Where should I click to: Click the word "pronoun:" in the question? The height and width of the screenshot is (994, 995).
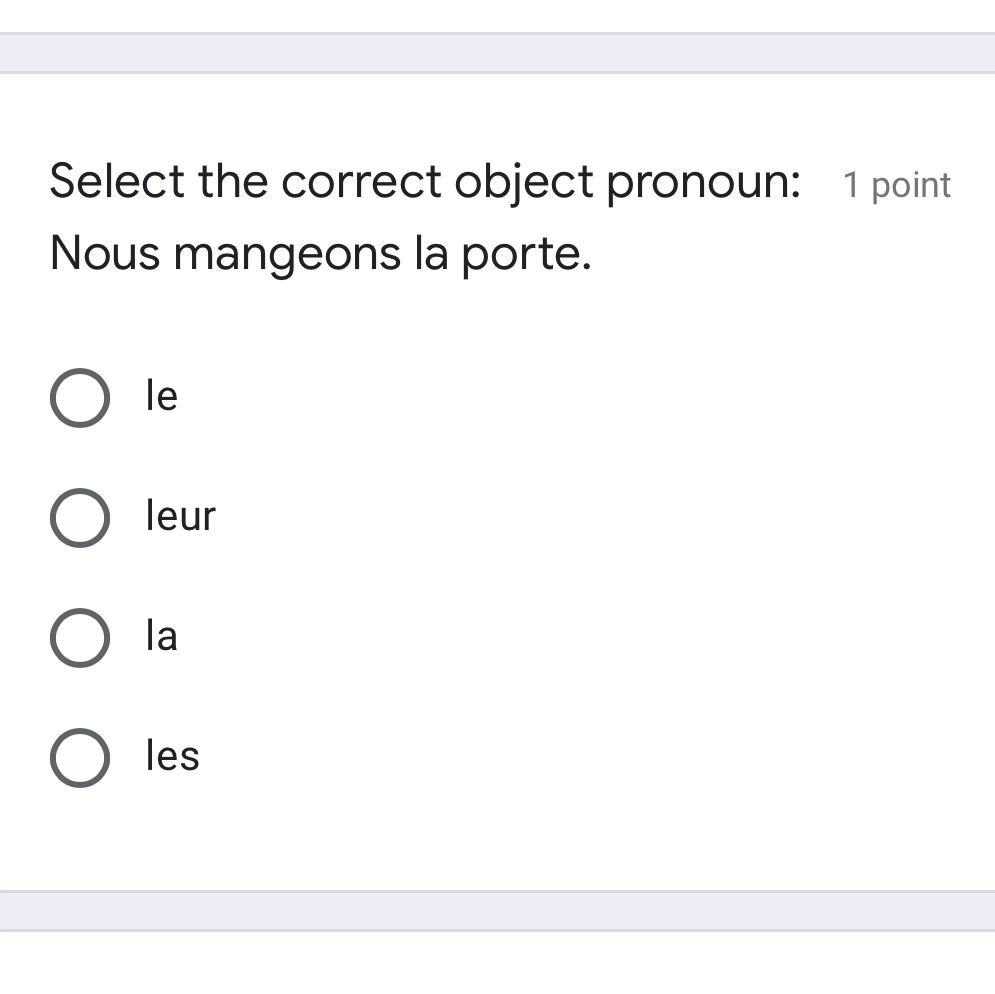click(x=703, y=182)
